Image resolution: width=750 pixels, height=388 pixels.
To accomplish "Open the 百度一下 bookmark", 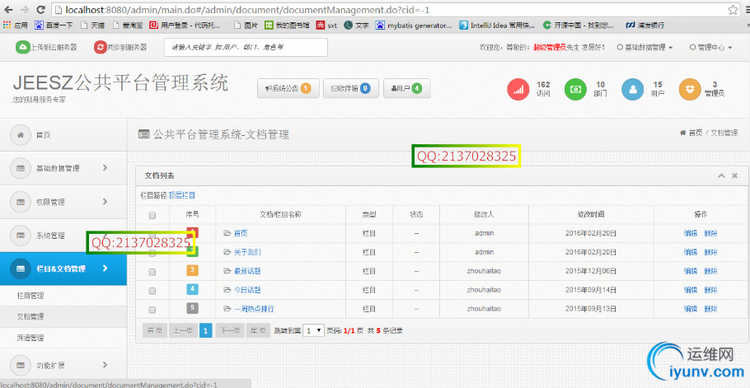I will coord(55,25).
